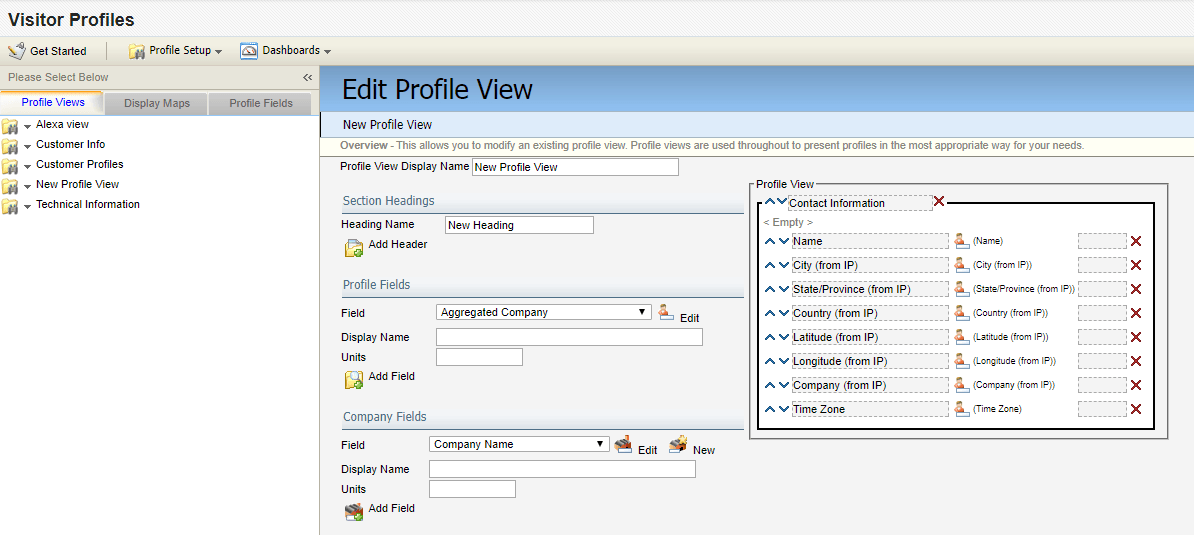The image size is (1194, 535).
Task: Move the Name field up
Action: pyautogui.click(x=770, y=241)
